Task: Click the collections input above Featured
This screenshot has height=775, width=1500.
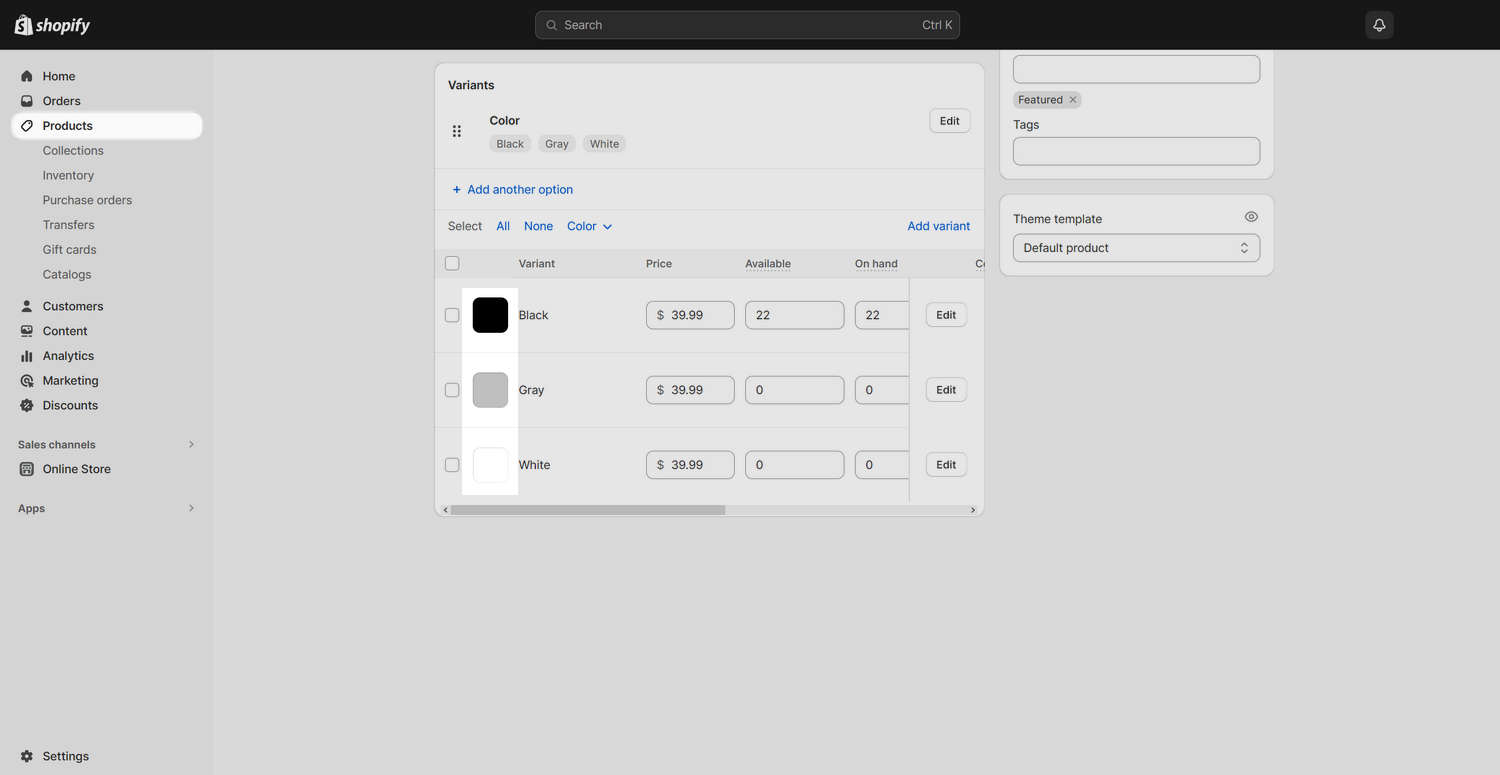Action: tap(1136, 69)
